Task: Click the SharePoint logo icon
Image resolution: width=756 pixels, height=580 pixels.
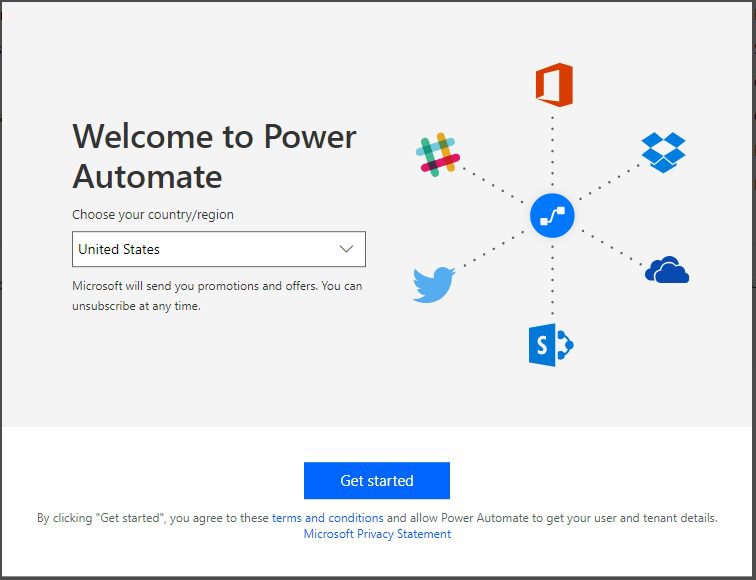Action: coord(551,345)
